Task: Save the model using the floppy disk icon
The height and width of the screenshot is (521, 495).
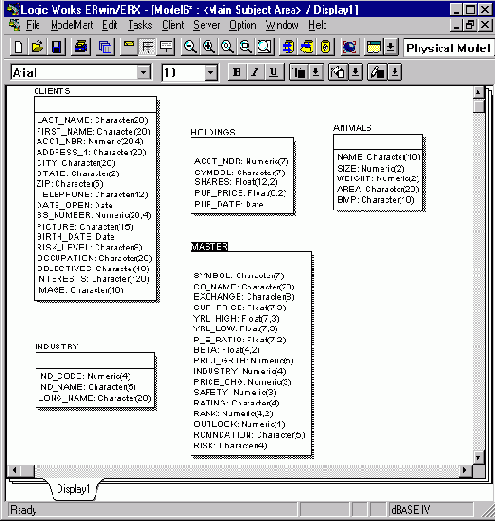Action: tap(57, 47)
